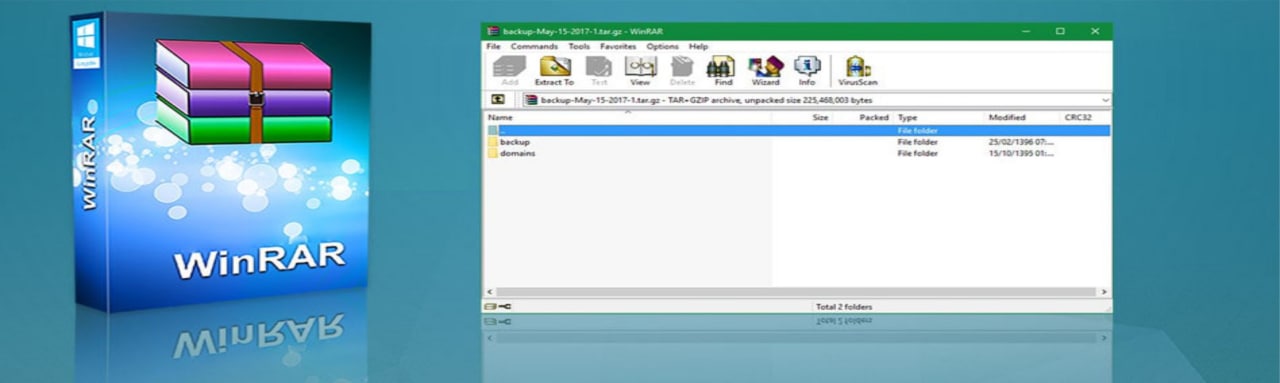This screenshot has width=1280, height=383.
Task: Maximize the WinRAR window
Action: pos(1060,31)
